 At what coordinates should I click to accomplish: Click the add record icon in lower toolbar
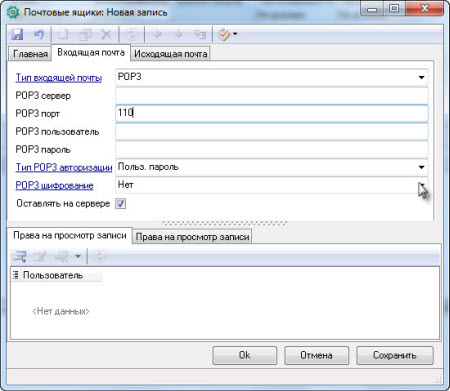(19, 256)
